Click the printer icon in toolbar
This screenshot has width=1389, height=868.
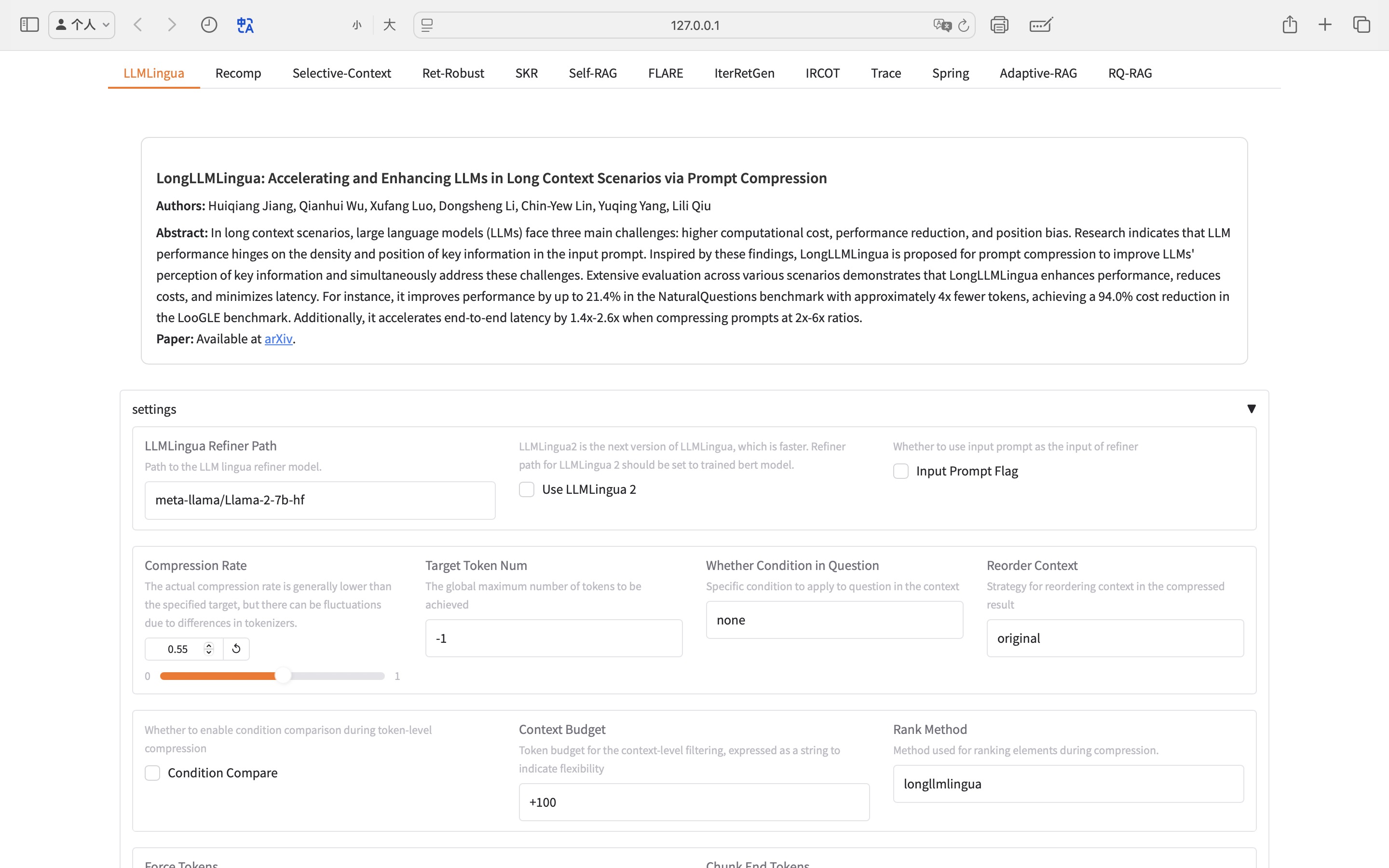(x=999, y=25)
